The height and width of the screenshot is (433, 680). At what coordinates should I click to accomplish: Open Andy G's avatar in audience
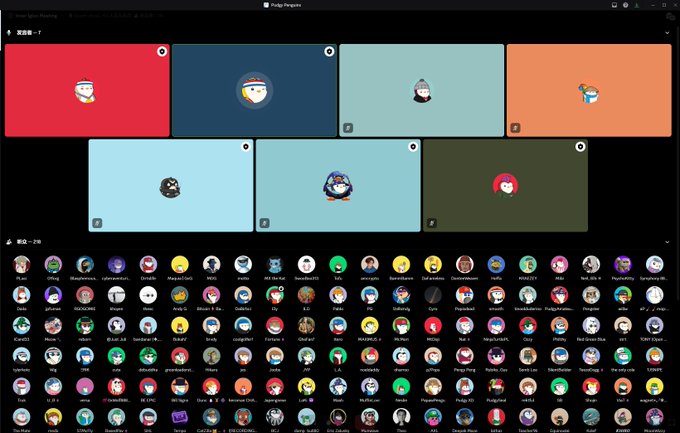tap(180, 295)
